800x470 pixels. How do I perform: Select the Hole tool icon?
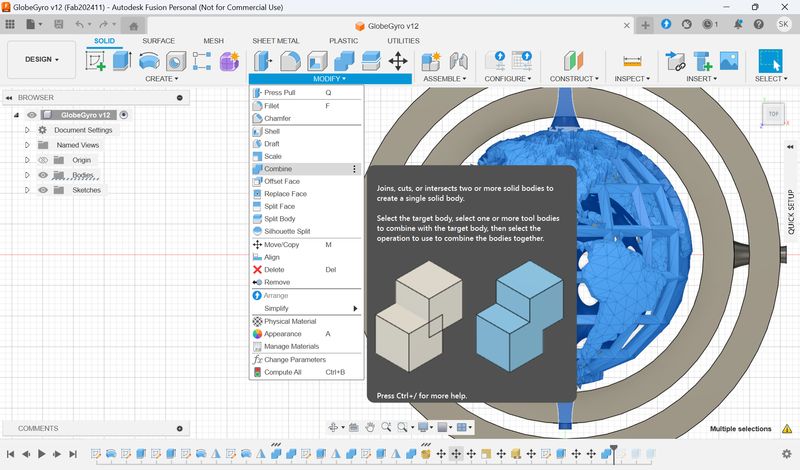(176, 61)
